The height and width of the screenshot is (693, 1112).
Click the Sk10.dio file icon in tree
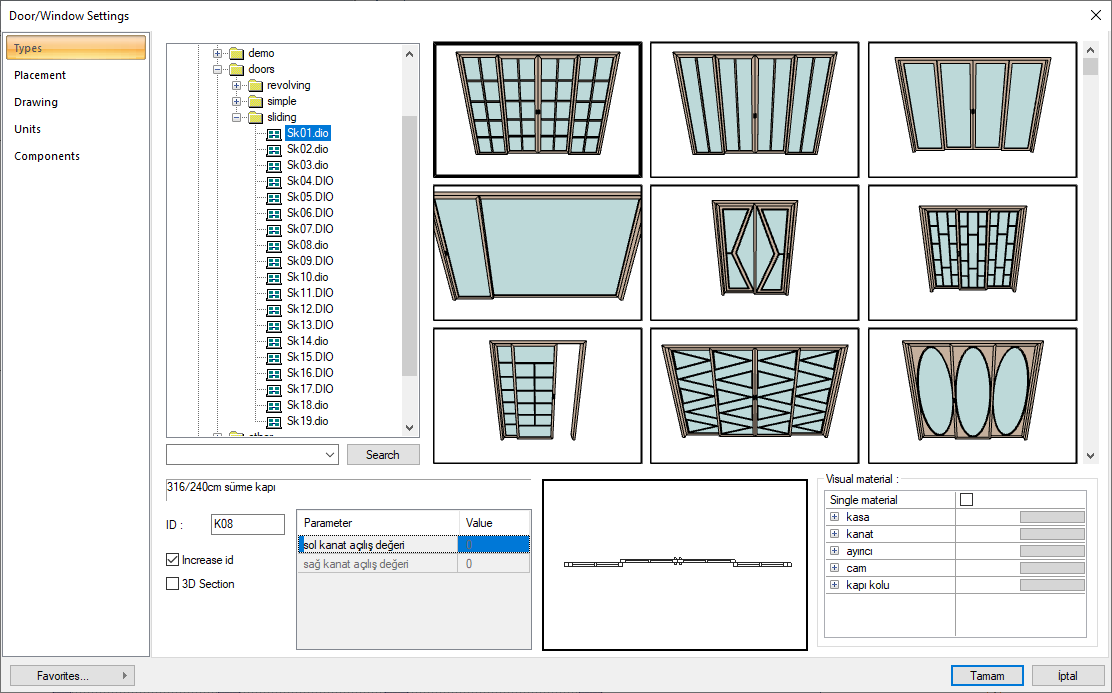(274, 277)
